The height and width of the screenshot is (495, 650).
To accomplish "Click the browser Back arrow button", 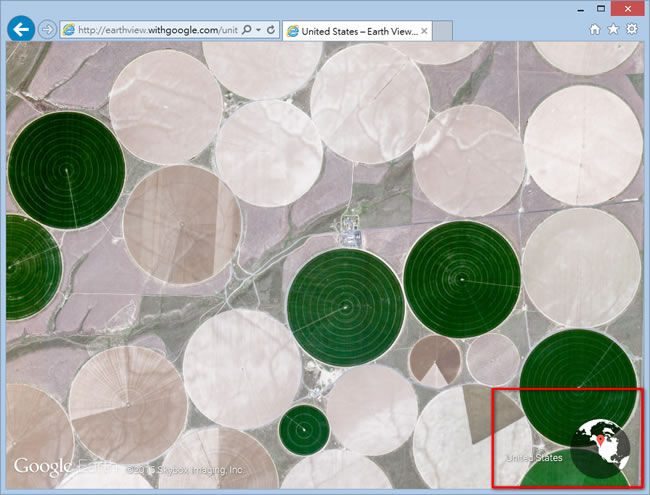I will pyautogui.click(x=21, y=29).
